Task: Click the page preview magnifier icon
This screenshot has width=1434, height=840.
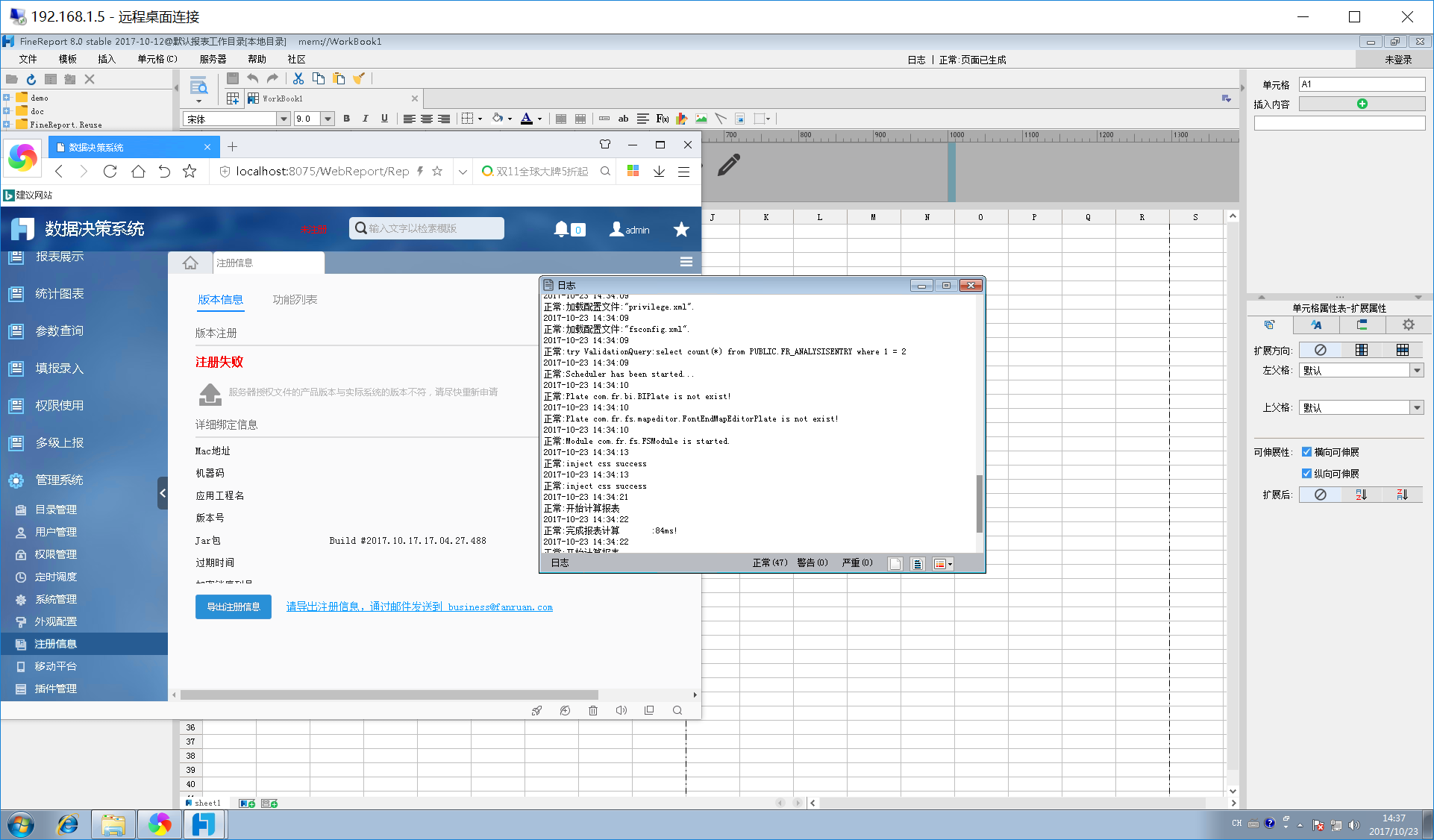Action: [x=198, y=87]
